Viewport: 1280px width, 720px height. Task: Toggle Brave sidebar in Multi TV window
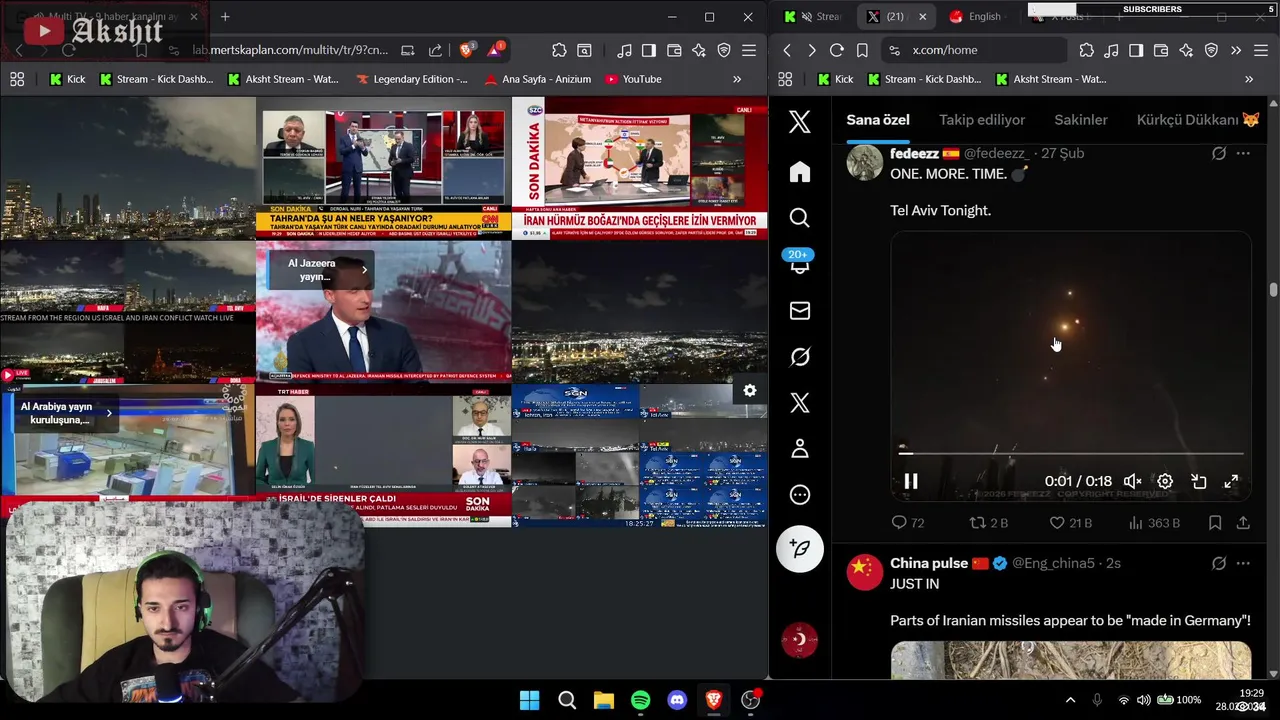(x=649, y=50)
